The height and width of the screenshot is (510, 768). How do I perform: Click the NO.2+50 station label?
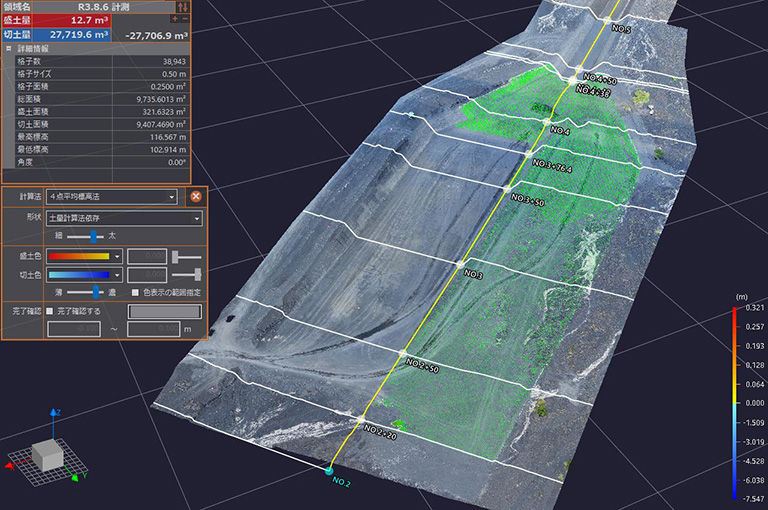click(422, 365)
